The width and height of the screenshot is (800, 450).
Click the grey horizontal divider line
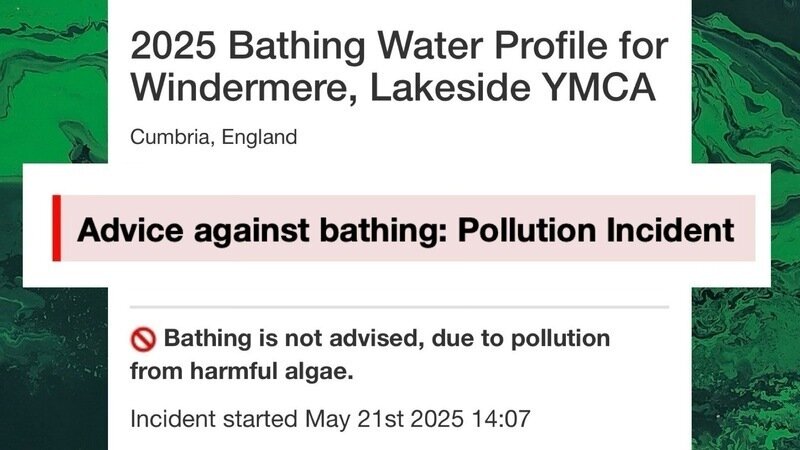point(400,306)
